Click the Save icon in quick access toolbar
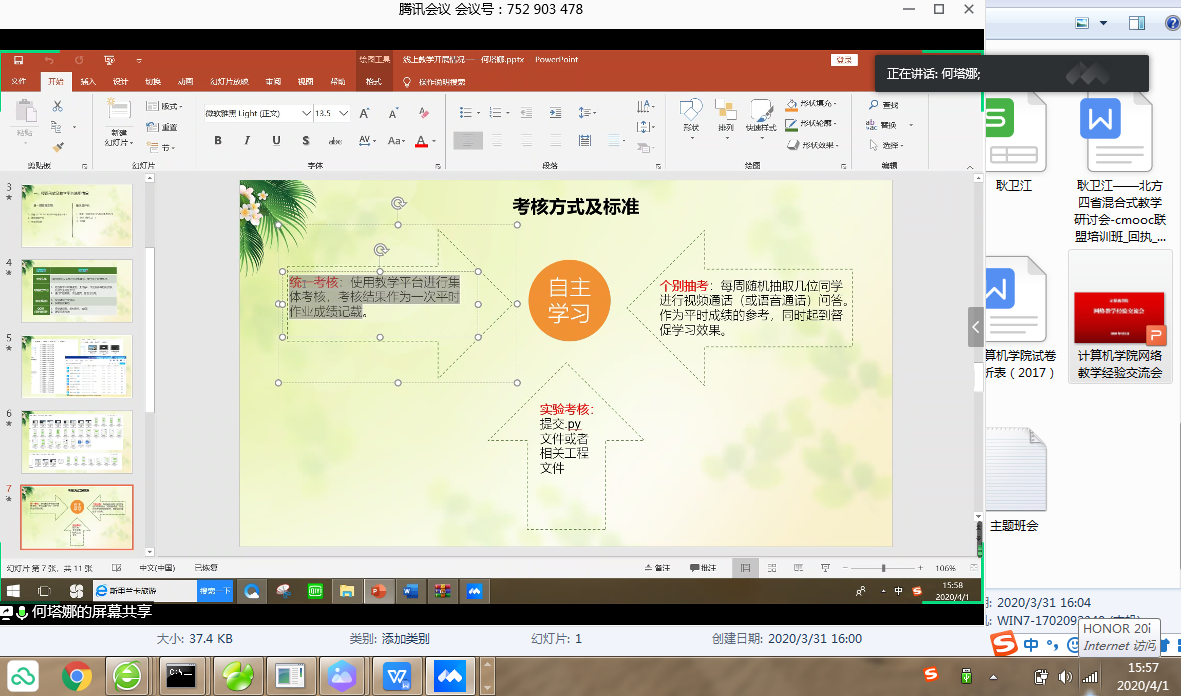The image size is (1181, 696). click(x=18, y=60)
